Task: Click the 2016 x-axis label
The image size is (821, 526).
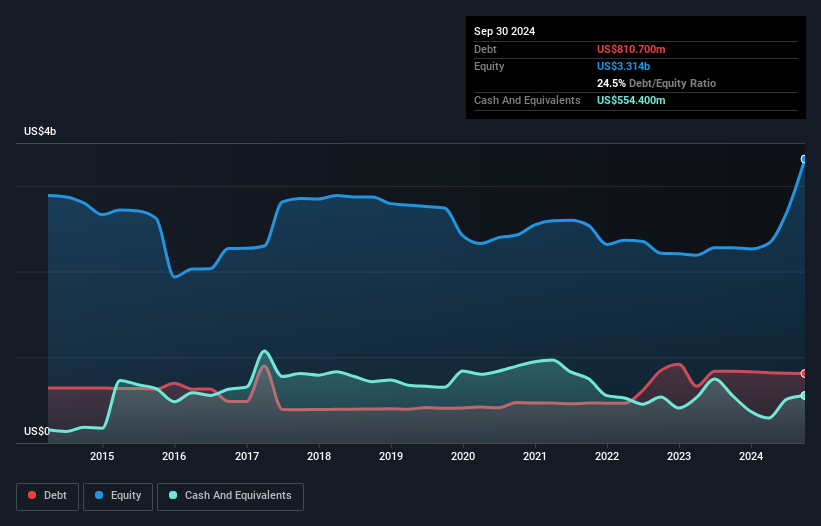Action: click(x=174, y=456)
